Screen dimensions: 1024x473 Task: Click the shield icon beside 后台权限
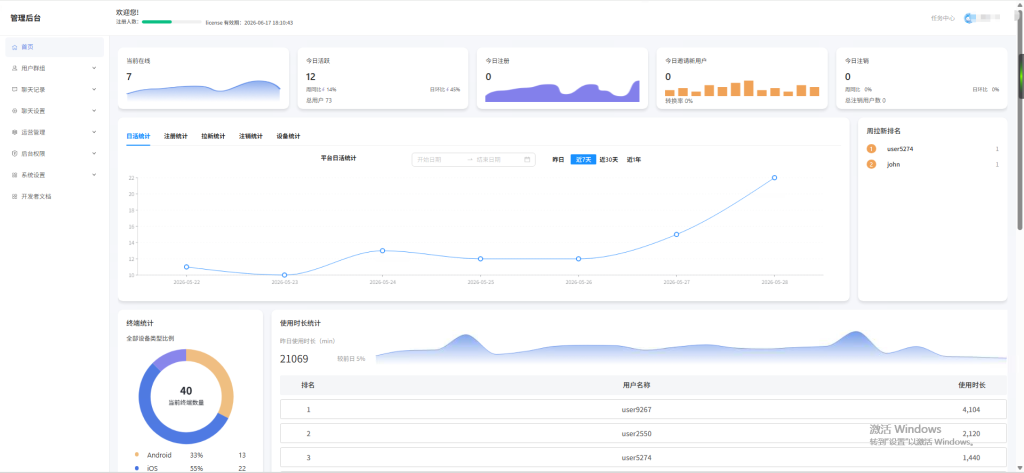(14, 154)
